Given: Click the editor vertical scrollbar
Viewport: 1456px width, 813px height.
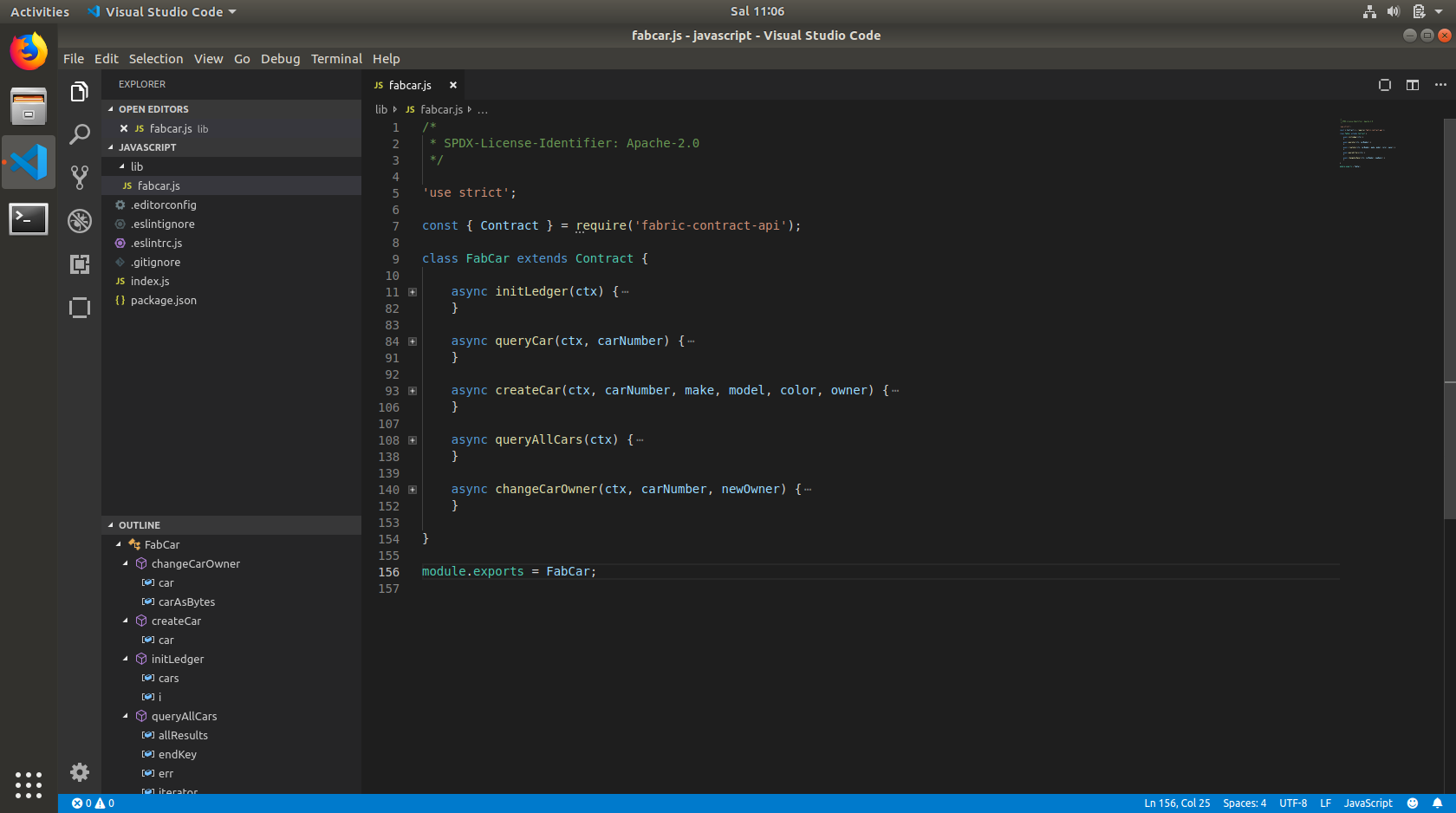Looking at the screenshot, I should 1450,318.
